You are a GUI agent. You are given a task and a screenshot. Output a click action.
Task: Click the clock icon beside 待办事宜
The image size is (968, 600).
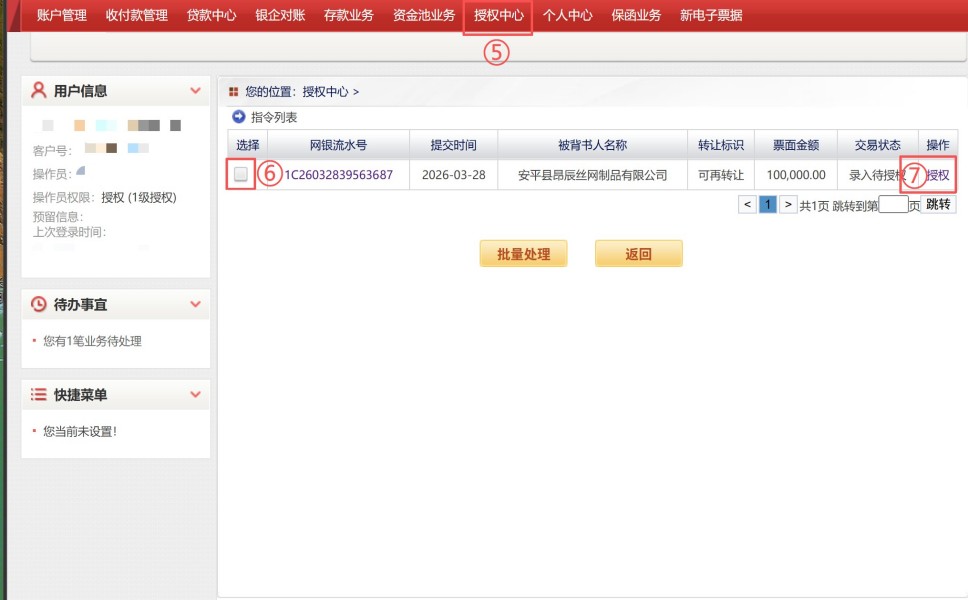39,304
